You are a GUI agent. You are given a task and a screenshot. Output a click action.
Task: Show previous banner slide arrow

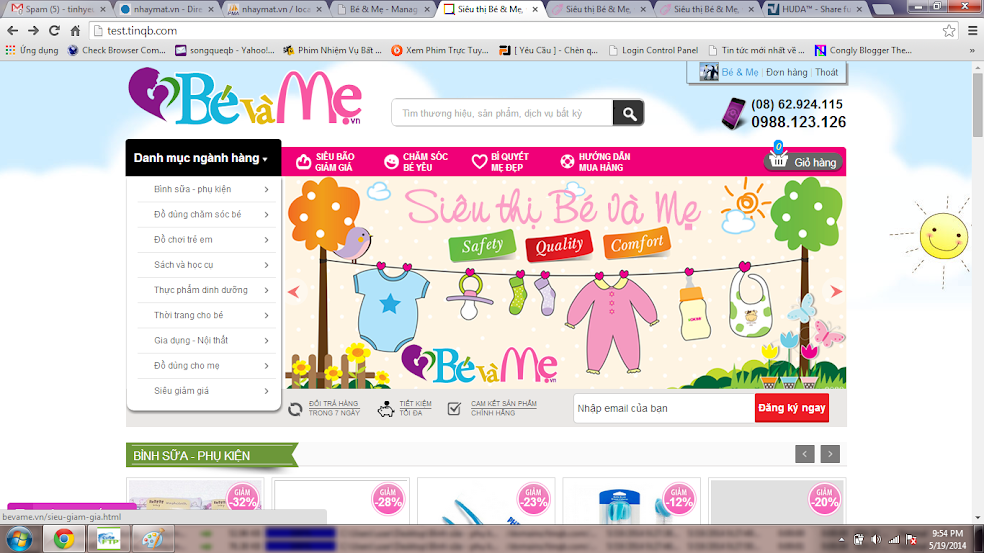tap(294, 291)
